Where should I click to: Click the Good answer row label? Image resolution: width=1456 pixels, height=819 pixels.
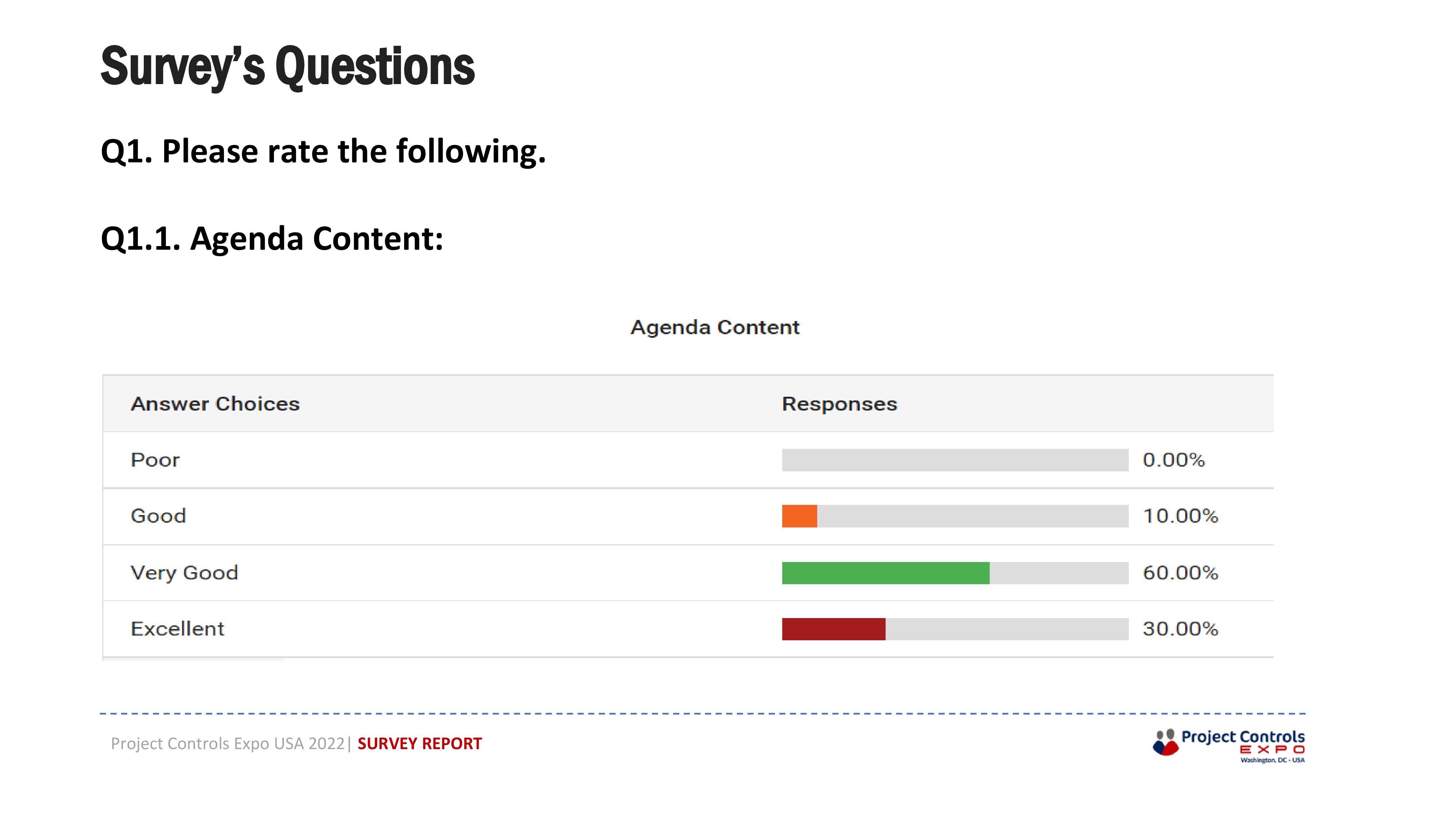(x=158, y=516)
